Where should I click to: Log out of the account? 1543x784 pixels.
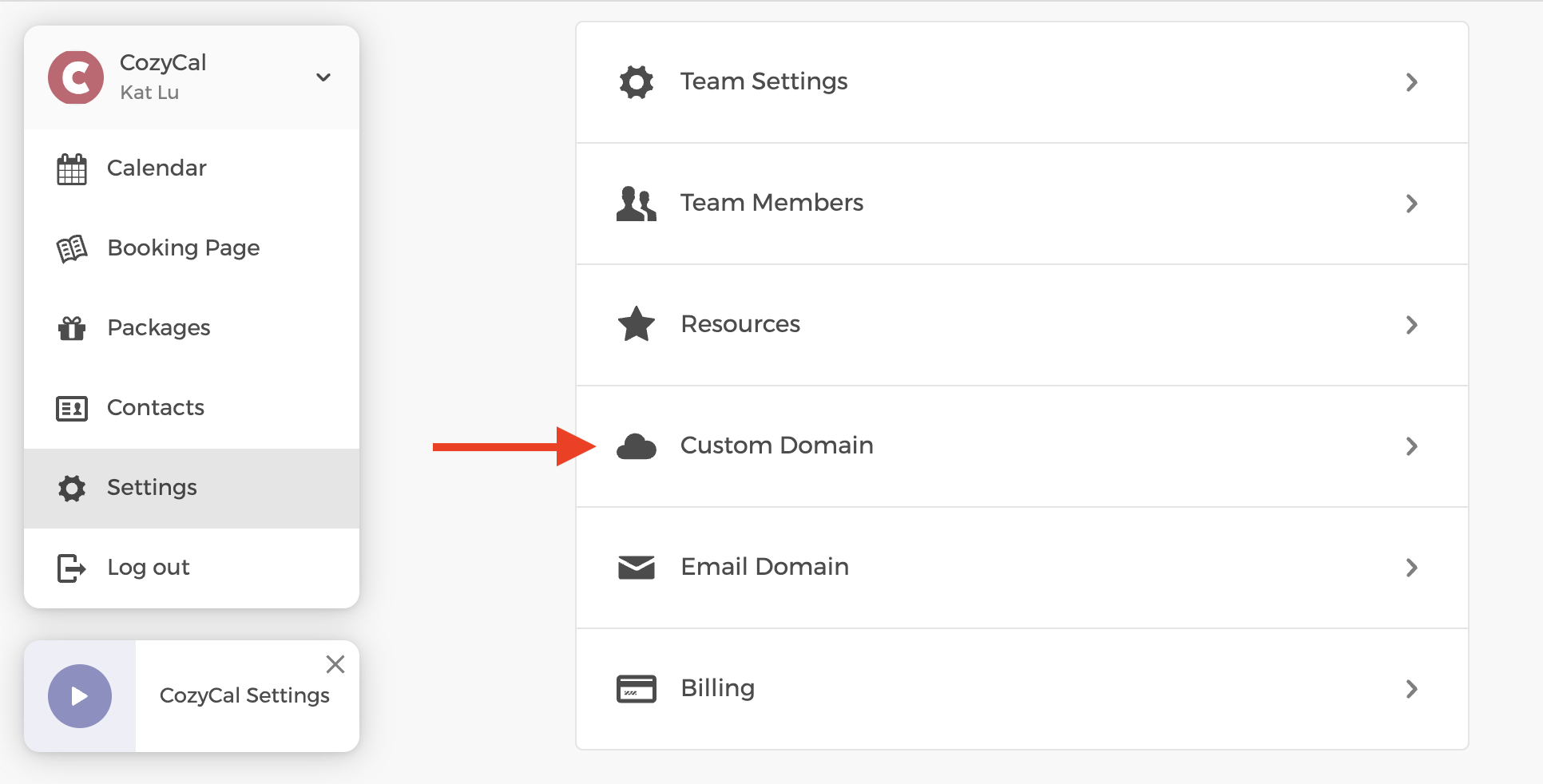coord(192,568)
